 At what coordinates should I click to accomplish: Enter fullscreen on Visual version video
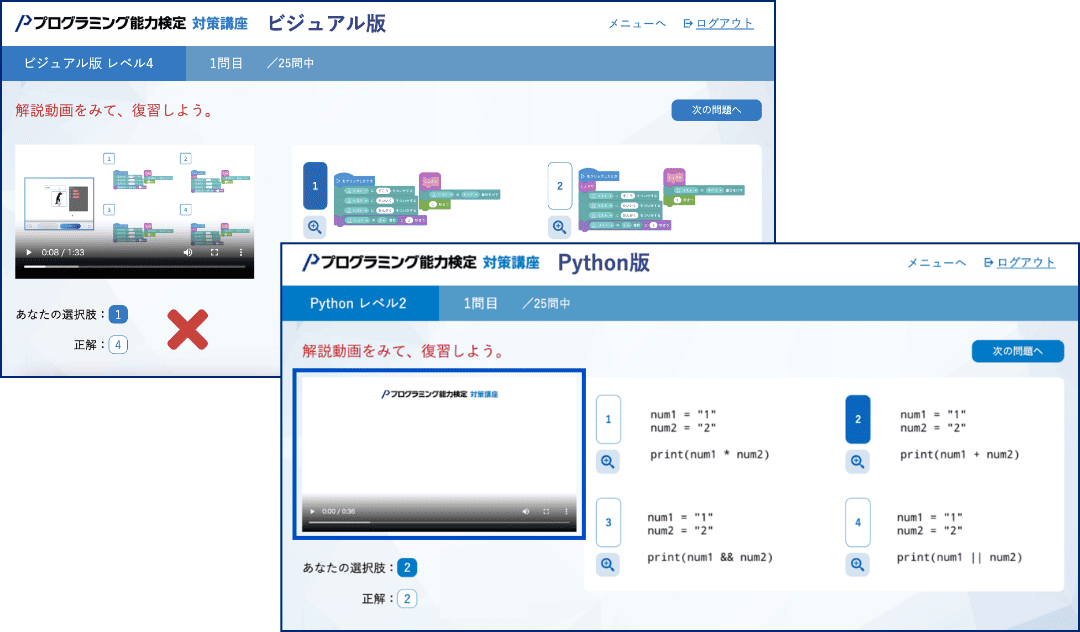click(214, 252)
